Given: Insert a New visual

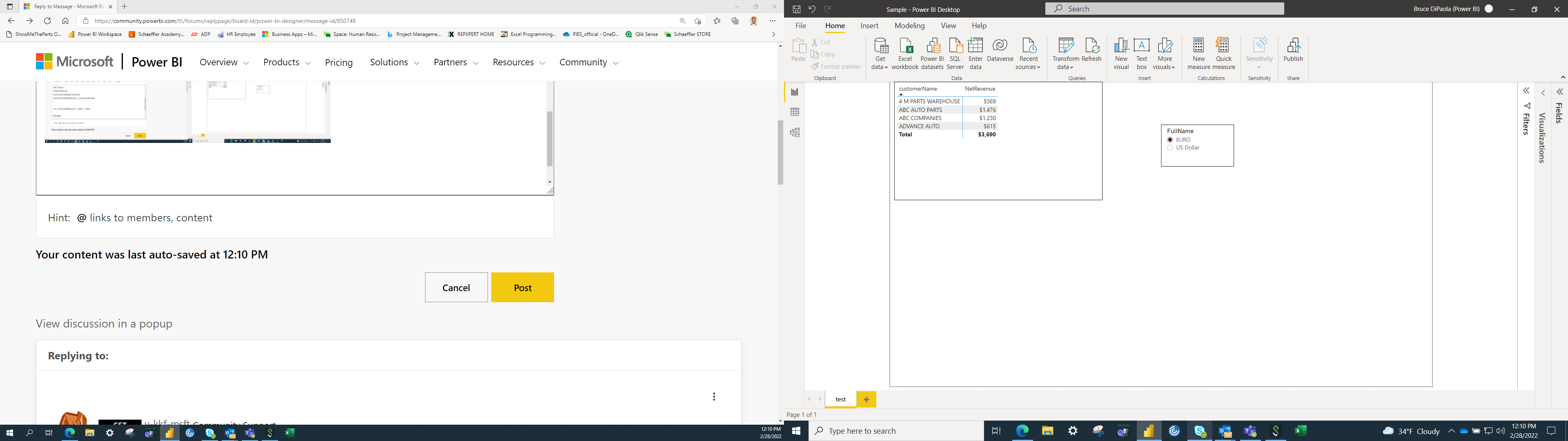Looking at the screenshot, I should (x=1121, y=53).
